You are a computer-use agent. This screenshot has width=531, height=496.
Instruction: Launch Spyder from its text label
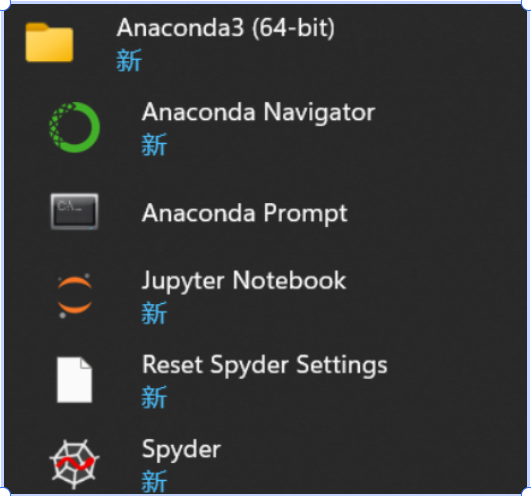coord(182,450)
